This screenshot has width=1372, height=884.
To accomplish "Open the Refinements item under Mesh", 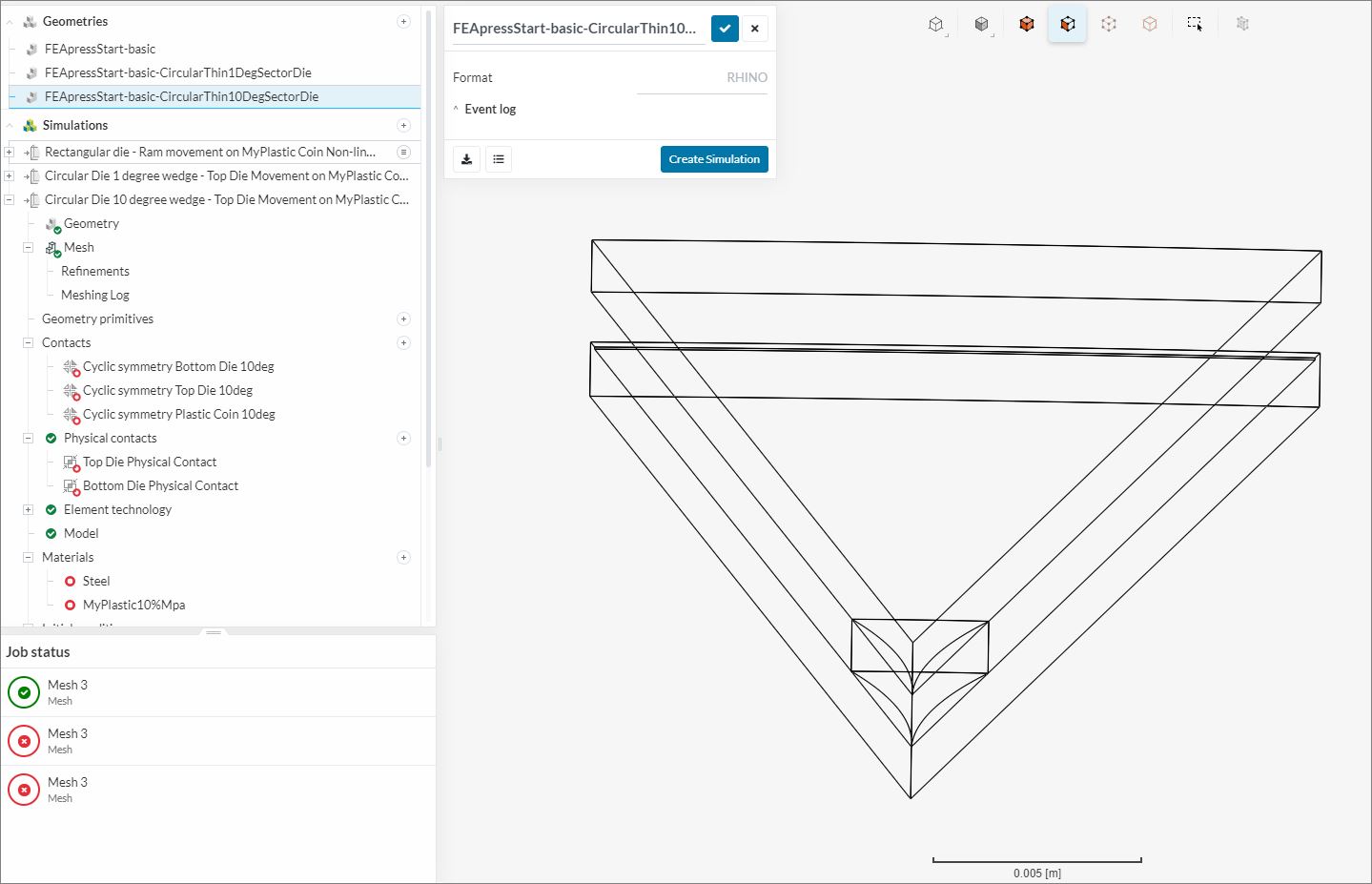I will [x=95, y=271].
